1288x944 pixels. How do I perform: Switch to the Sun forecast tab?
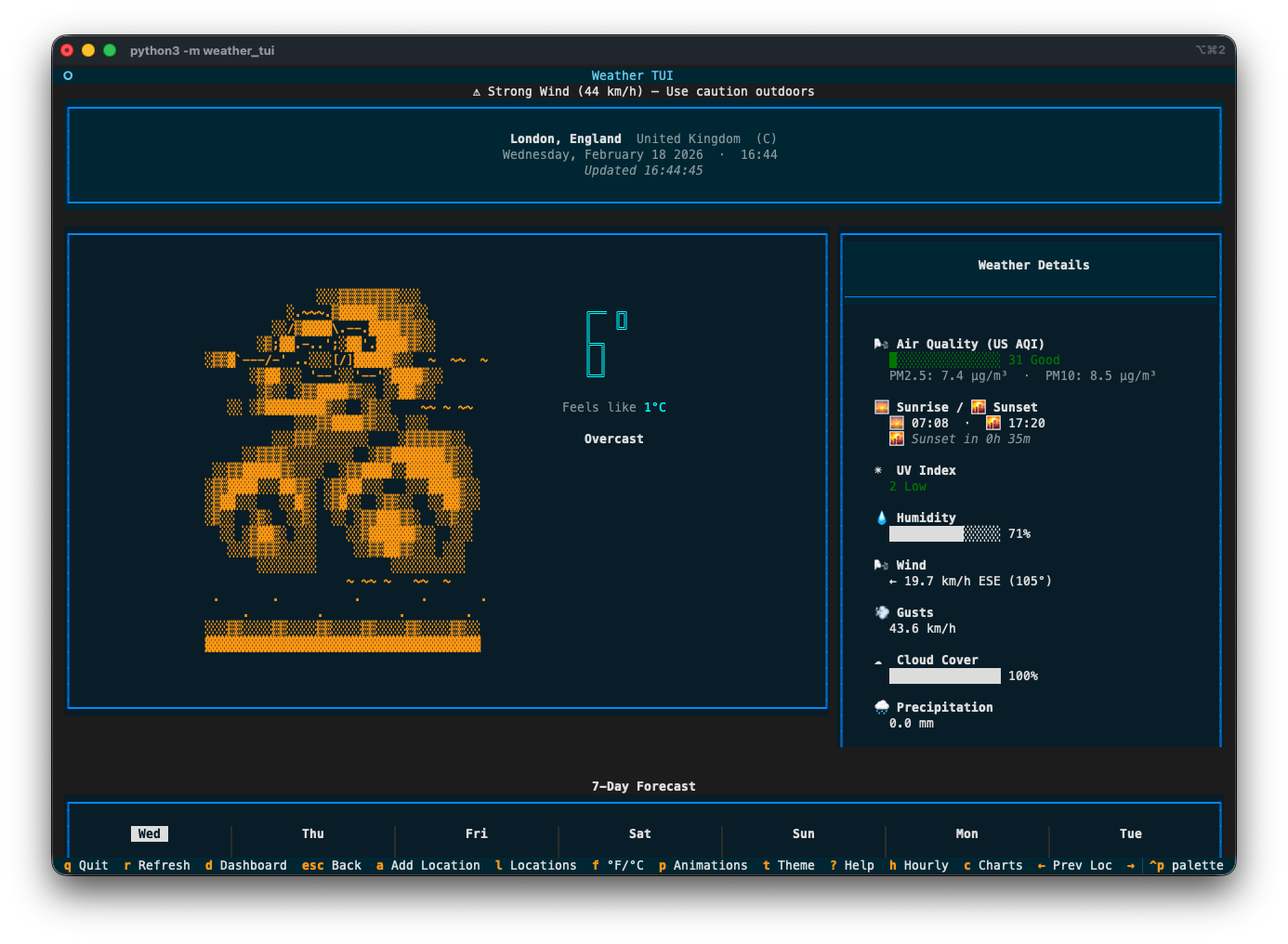[x=803, y=833]
